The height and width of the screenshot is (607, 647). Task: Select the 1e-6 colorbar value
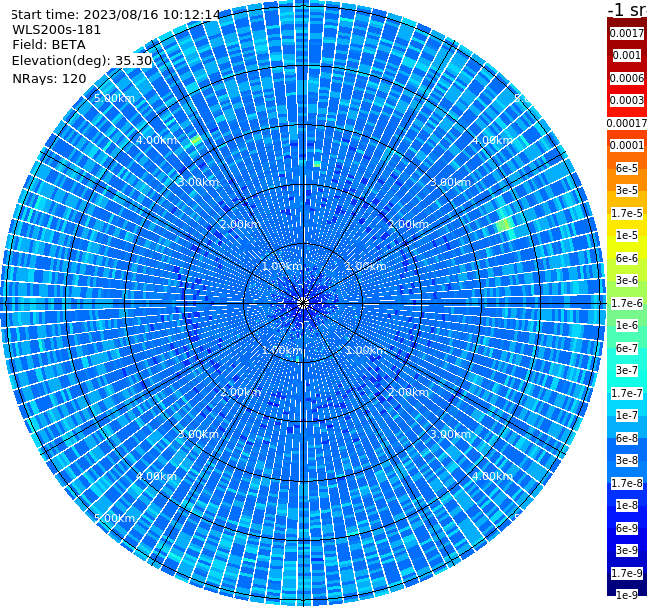(627, 325)
